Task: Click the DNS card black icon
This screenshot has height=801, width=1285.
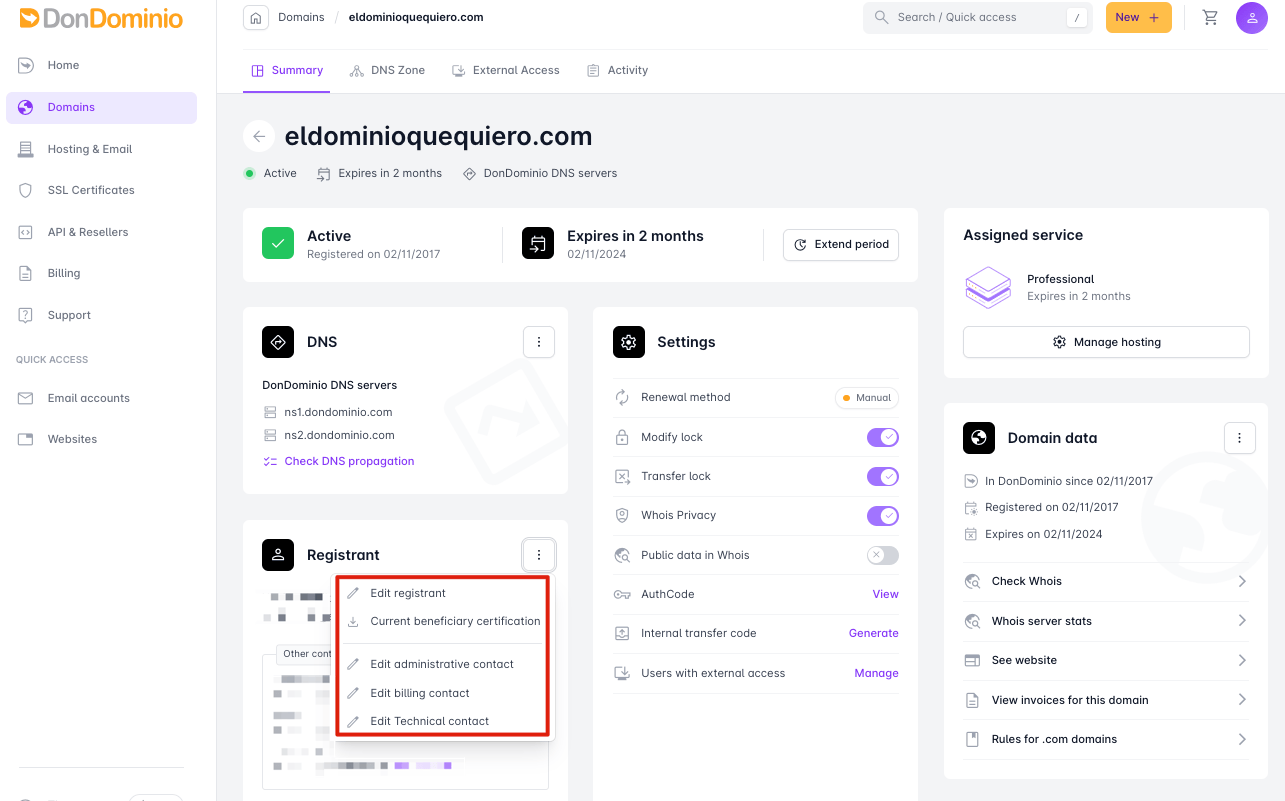Action: click(x=278, y=342)
